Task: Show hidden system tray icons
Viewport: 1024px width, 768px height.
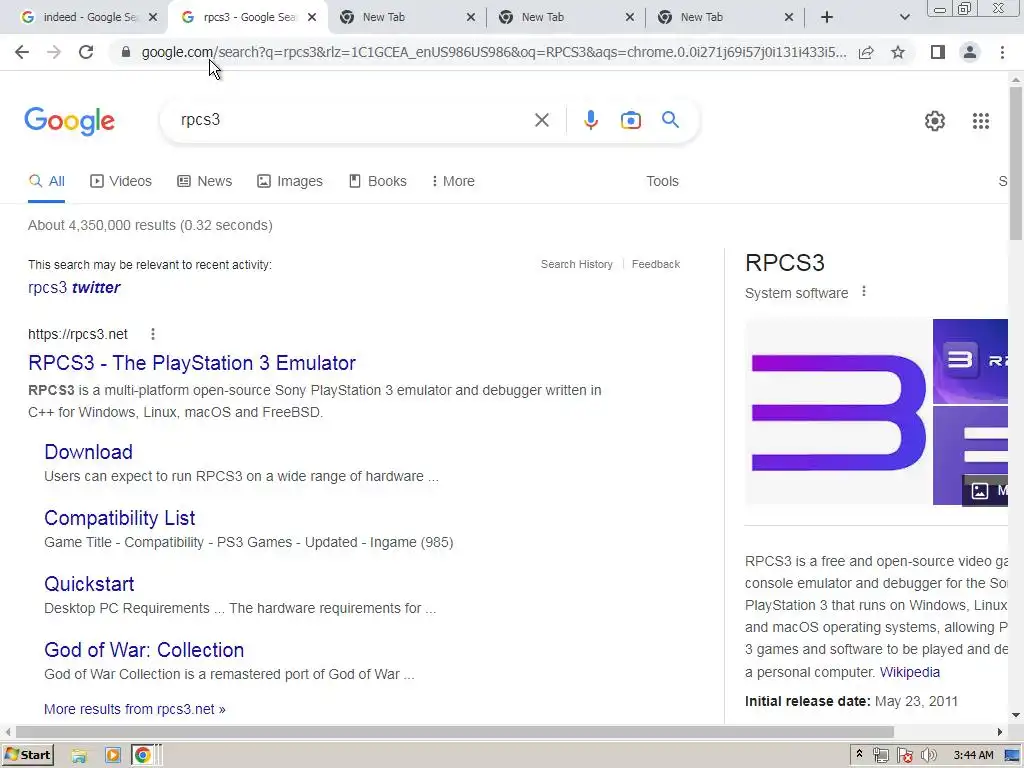Action: pyautogui.click(x=859, y=754)
